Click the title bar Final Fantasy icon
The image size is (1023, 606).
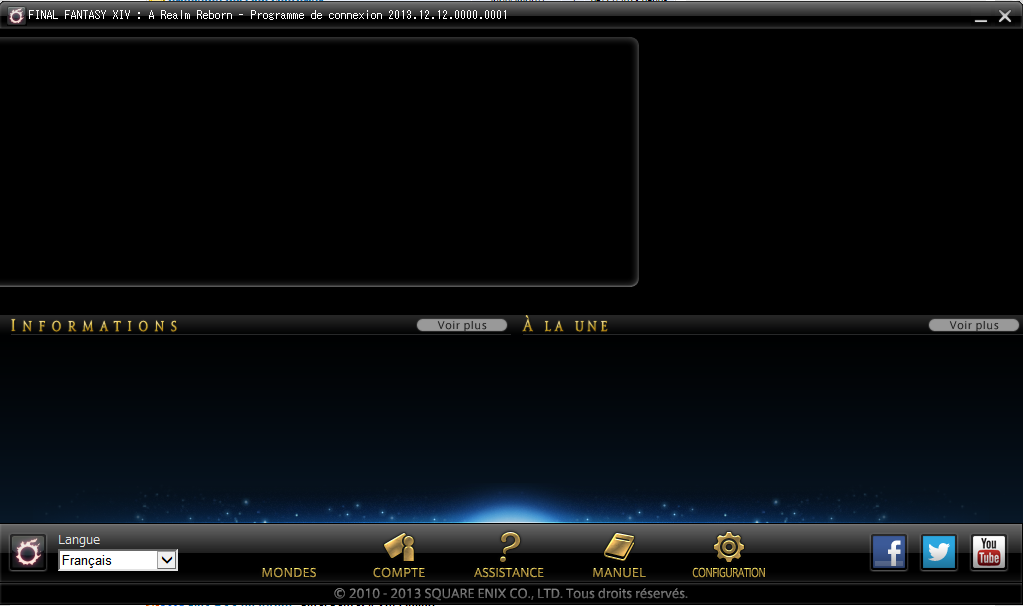tap(16, 15)
